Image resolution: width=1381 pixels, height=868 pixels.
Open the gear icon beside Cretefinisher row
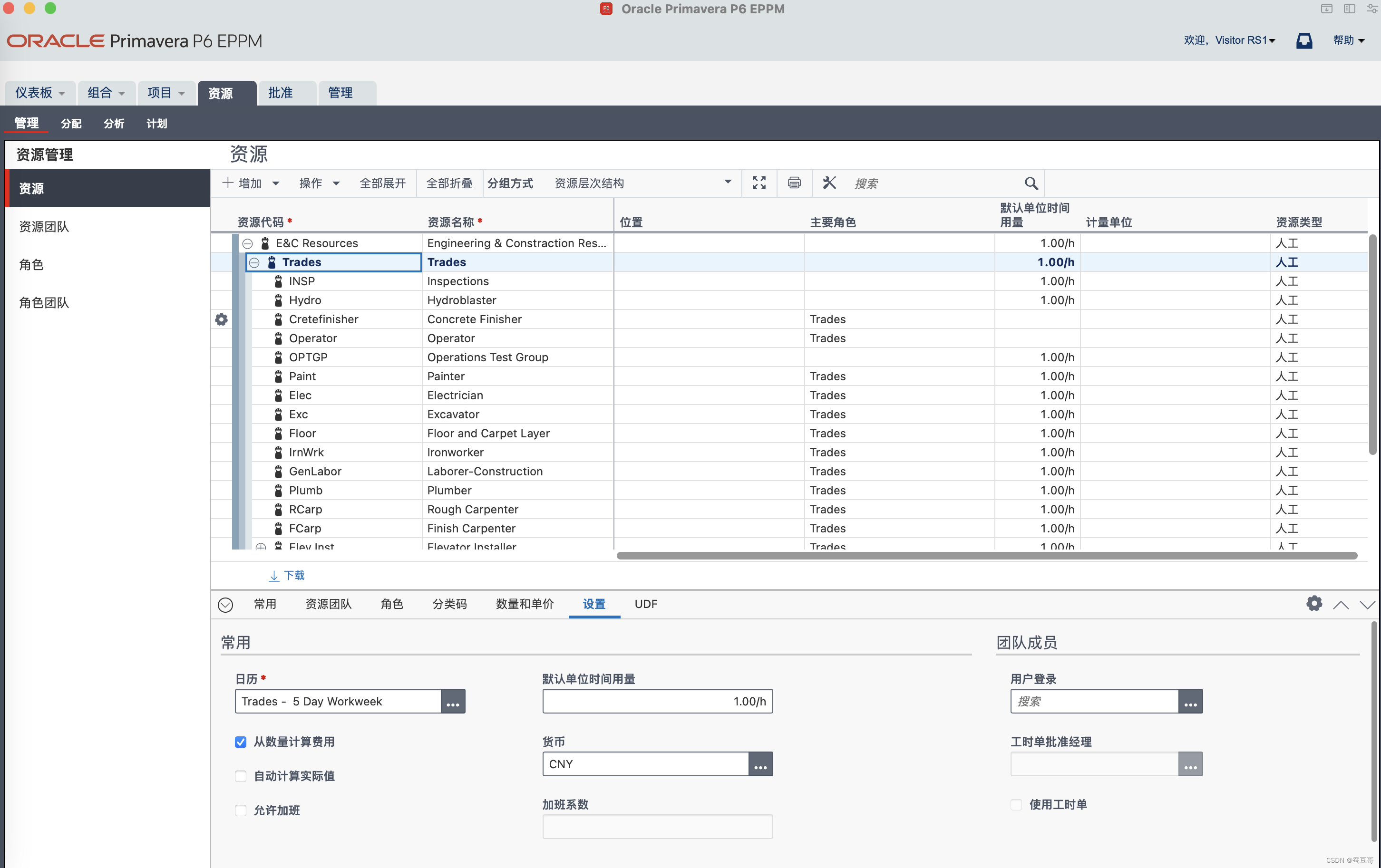(x=222, y=319)
